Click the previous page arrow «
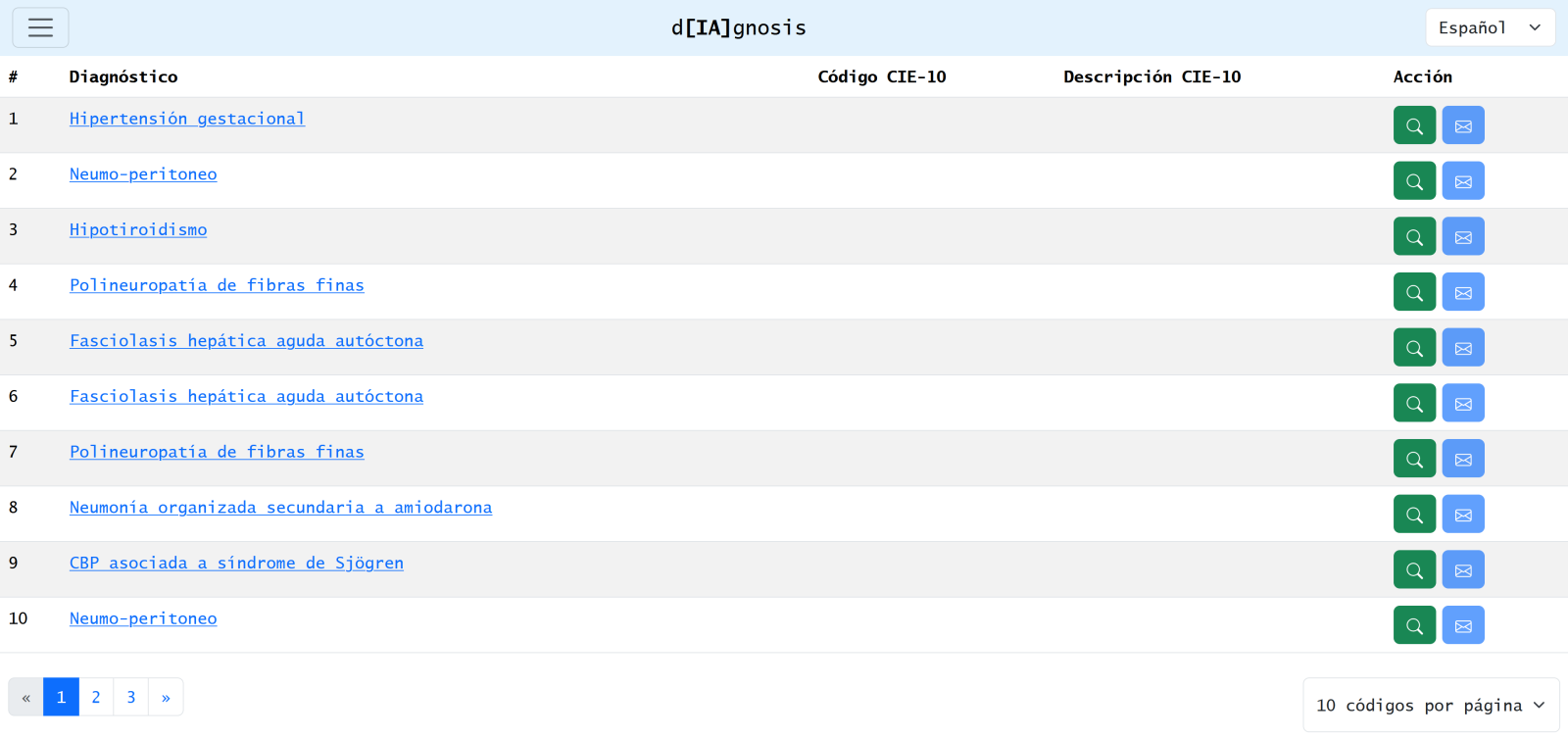The image size is (1568, 738). pyautogui.click(x=26, y=697)
